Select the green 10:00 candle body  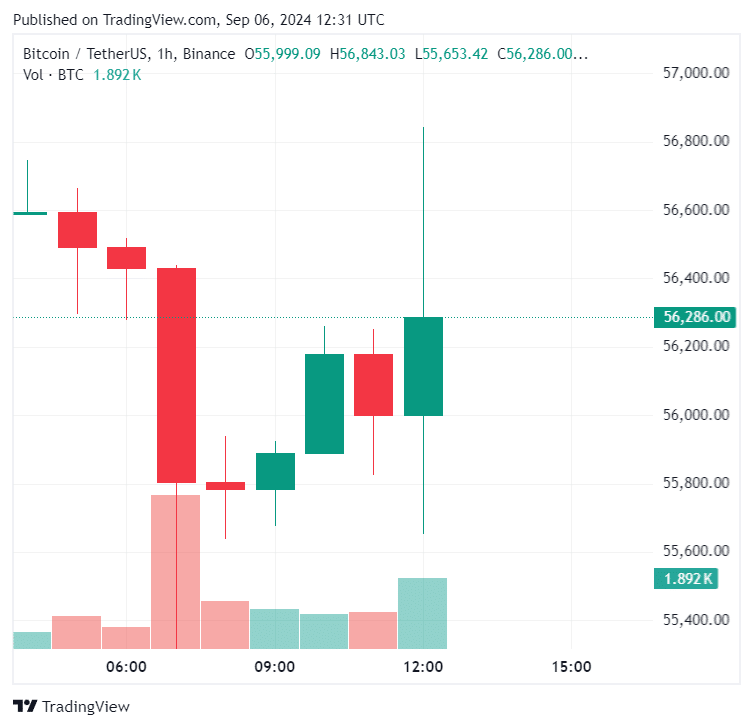(324, 404)
